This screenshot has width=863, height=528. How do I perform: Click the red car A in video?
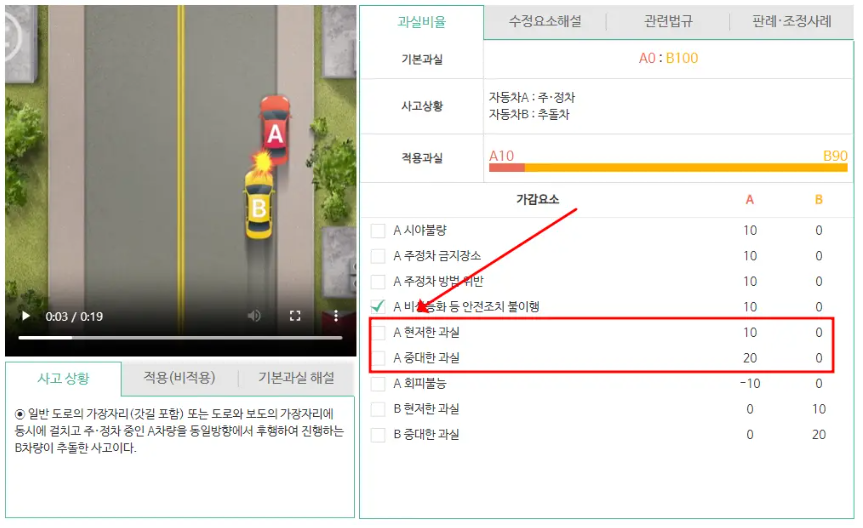pyautogui.click(x=275, y=130)
